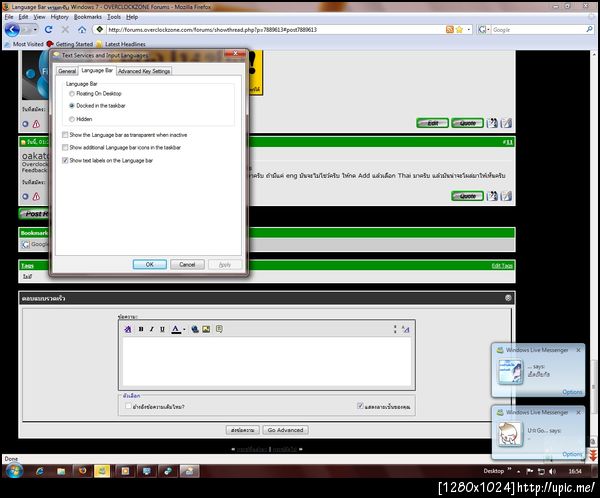
Task: Toggle Bold in the reply editor
Action: pos(141,329)
